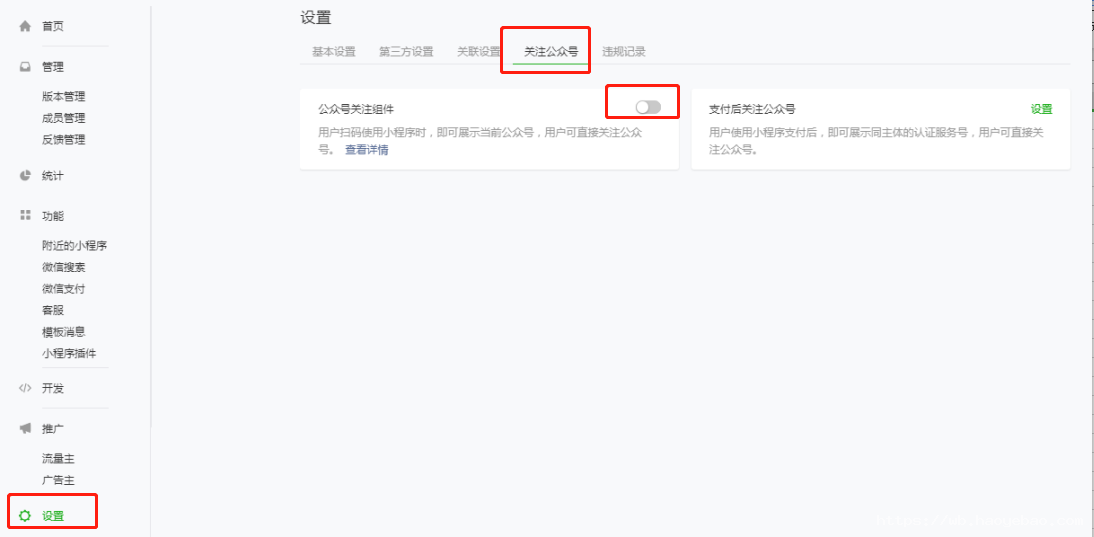Click the home icon beside 首页
The height and width of the screenshot is (537, 1094).
[25, 27]
